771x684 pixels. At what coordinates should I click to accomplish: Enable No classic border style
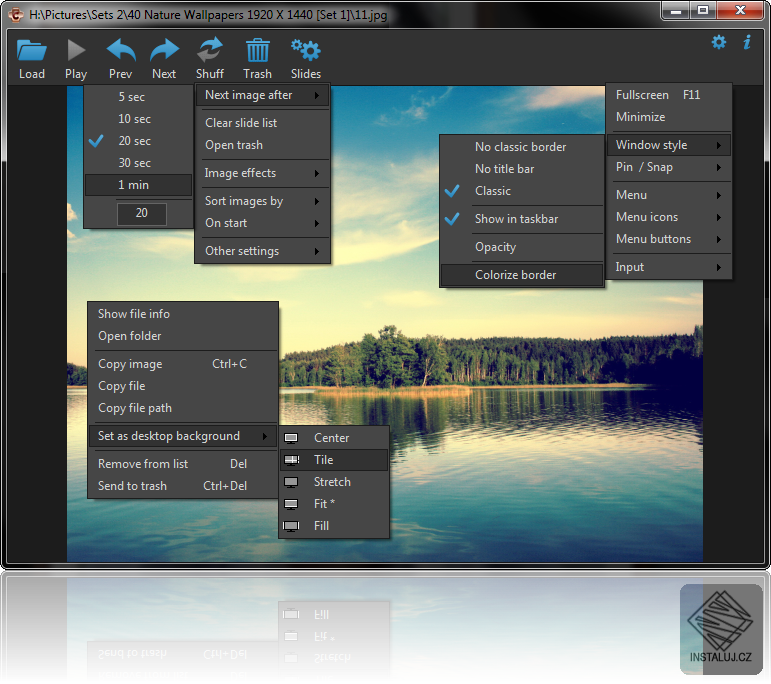pos(522,147)
